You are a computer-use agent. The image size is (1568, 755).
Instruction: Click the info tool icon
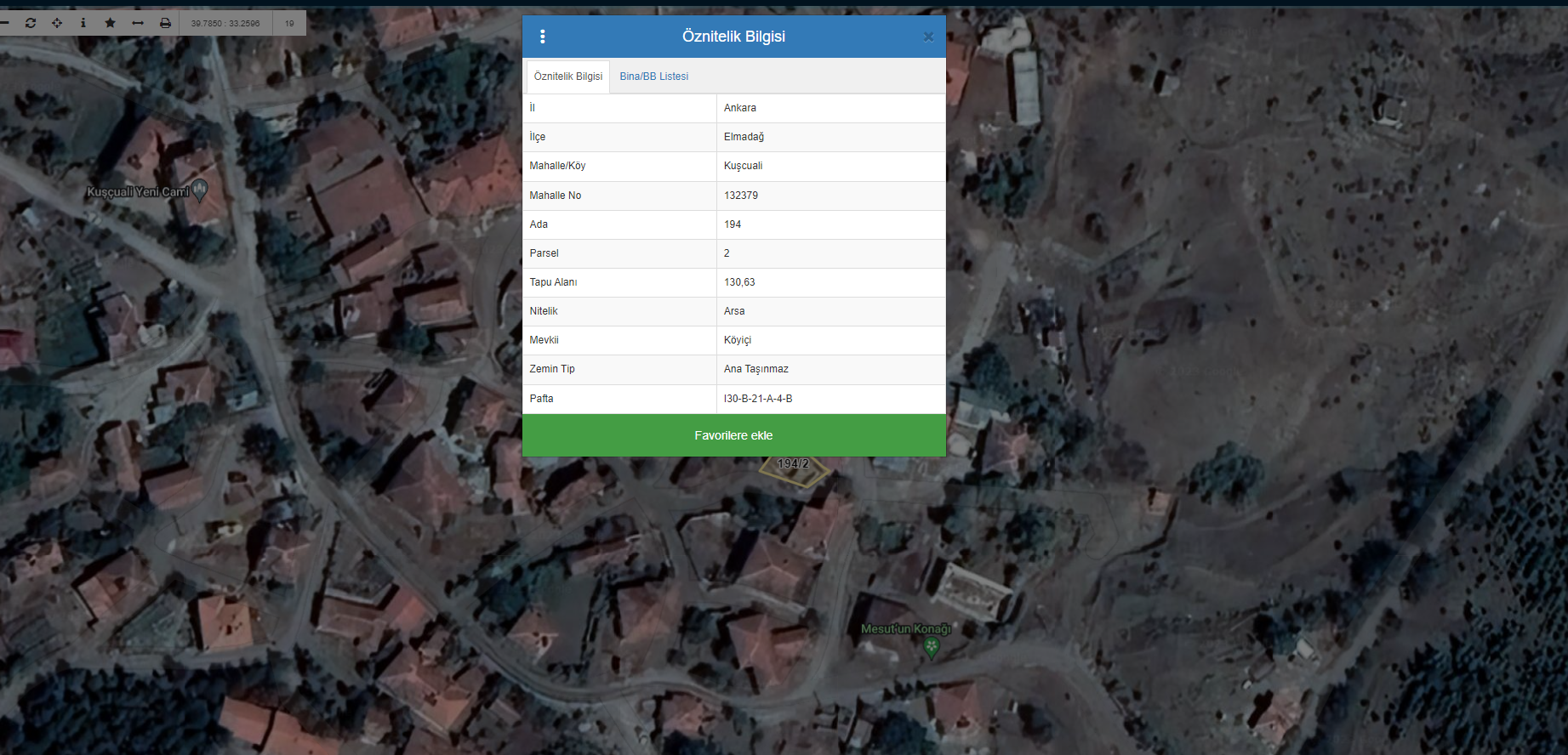pos(83,23)
